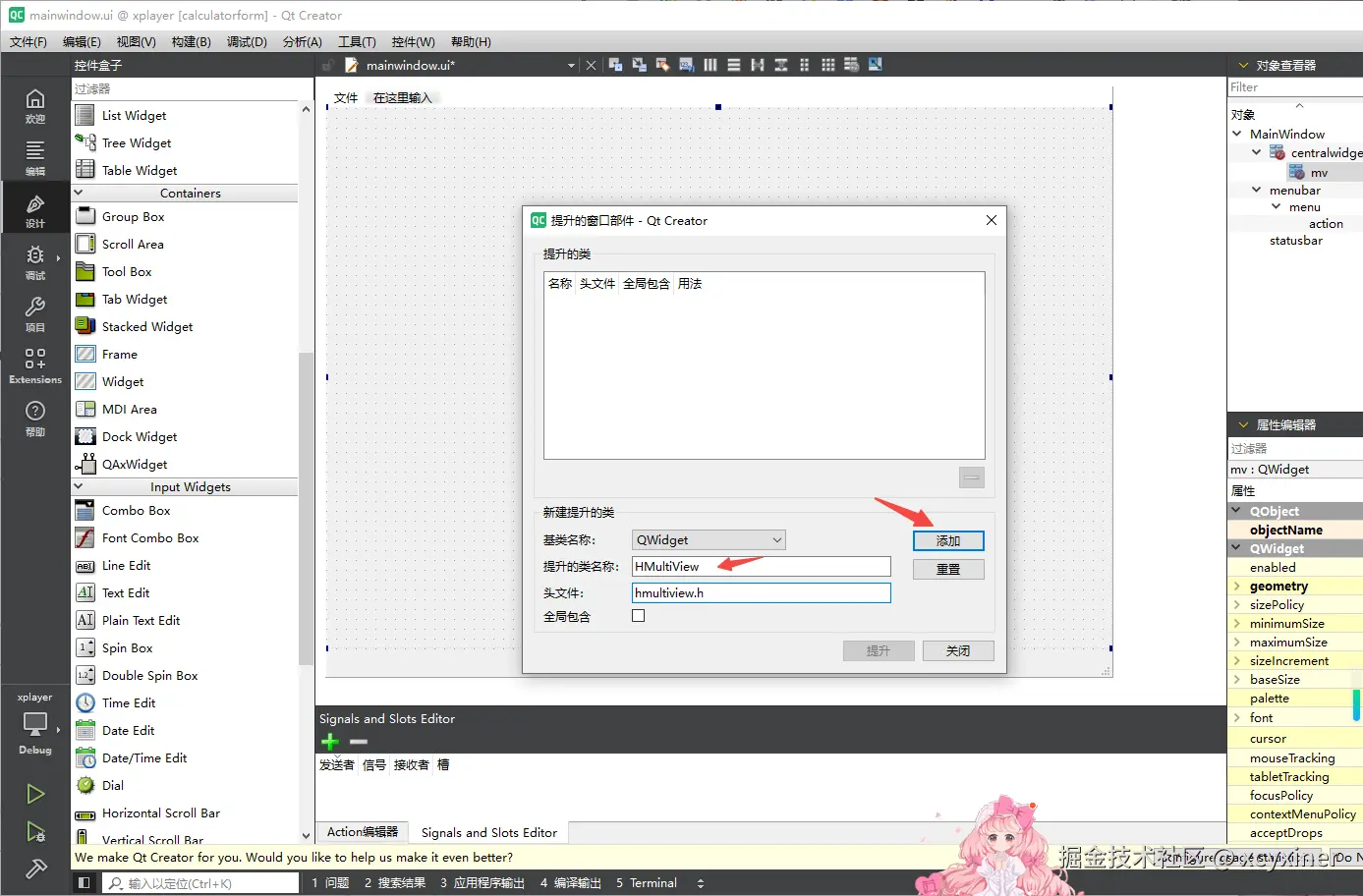1363x896 pixels.
Task: Toggle the left sidebar visibility icon
Action: pyautogui.click(x=85, y=883)
